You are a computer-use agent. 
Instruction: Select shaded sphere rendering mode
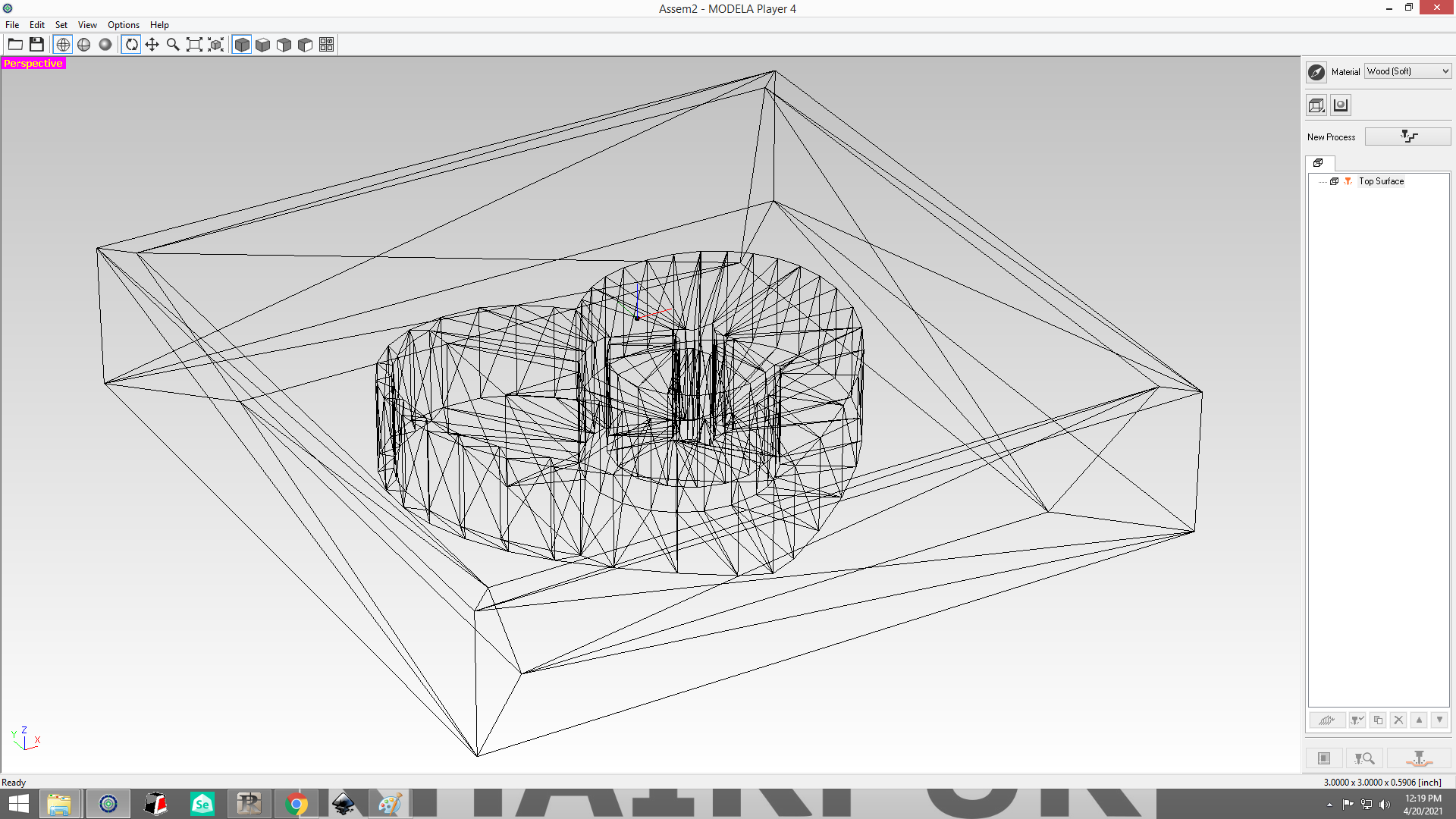(105, 45)
